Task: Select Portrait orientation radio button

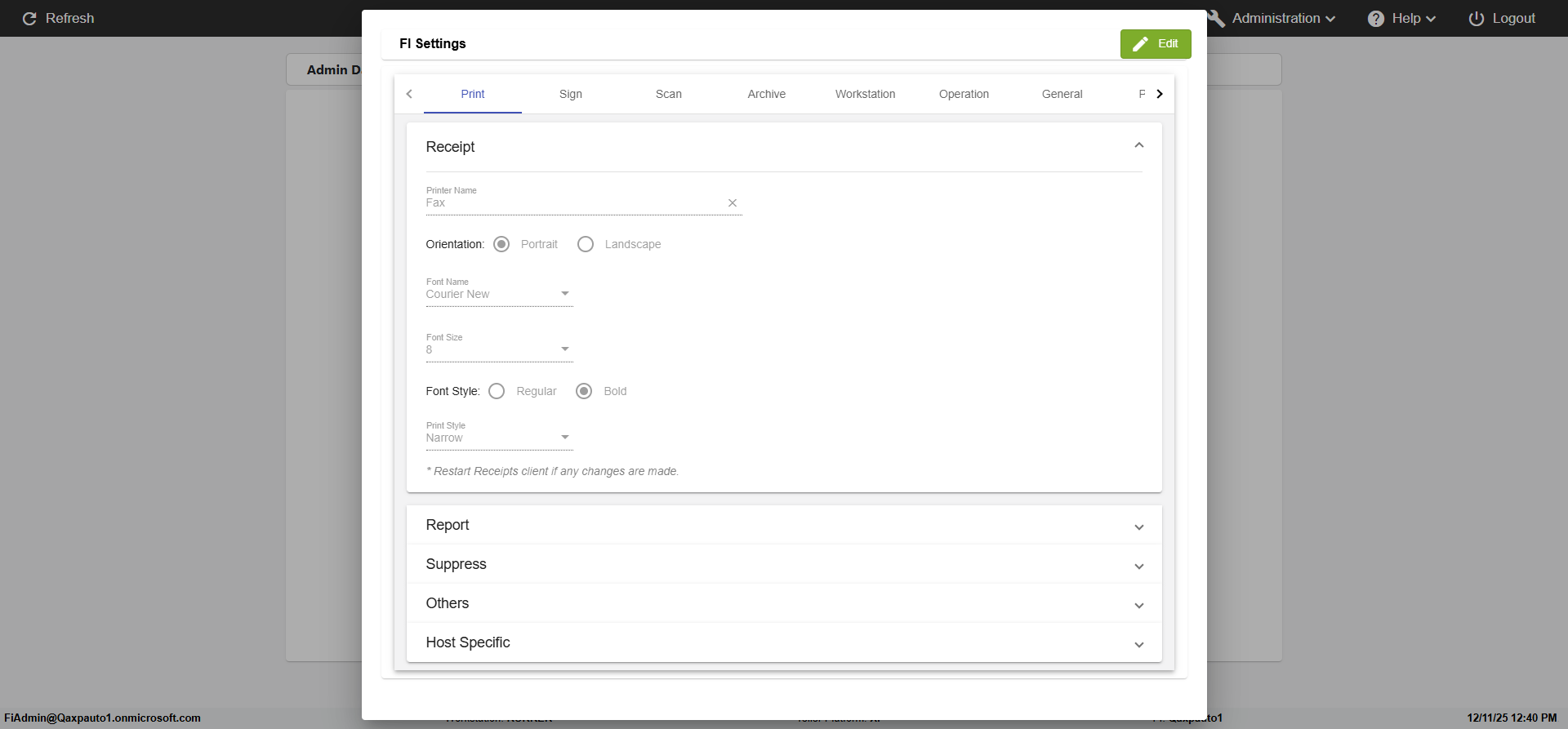Action: click(501, 244)
